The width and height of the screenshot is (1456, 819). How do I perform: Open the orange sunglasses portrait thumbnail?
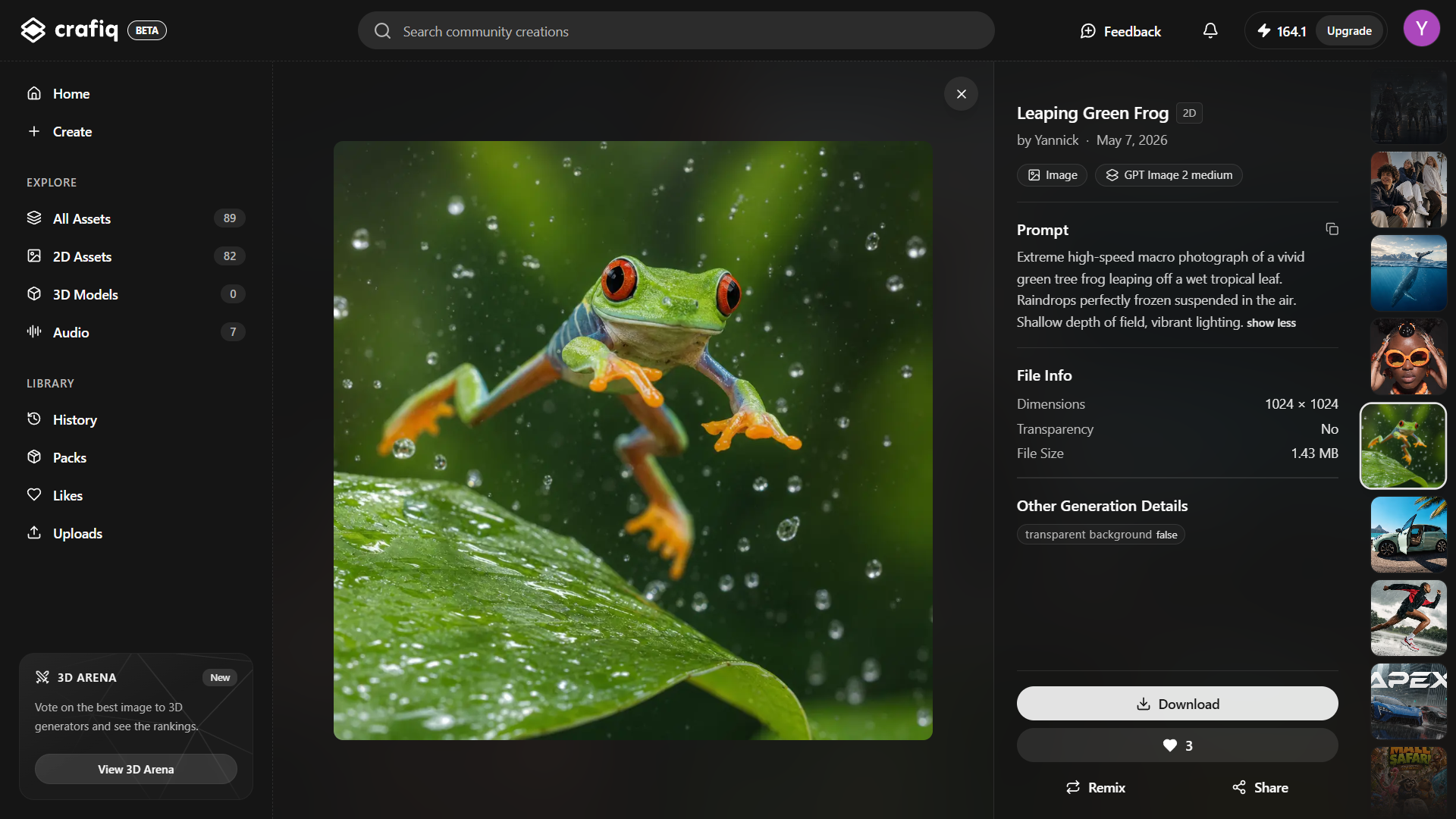click(1409, 356)
